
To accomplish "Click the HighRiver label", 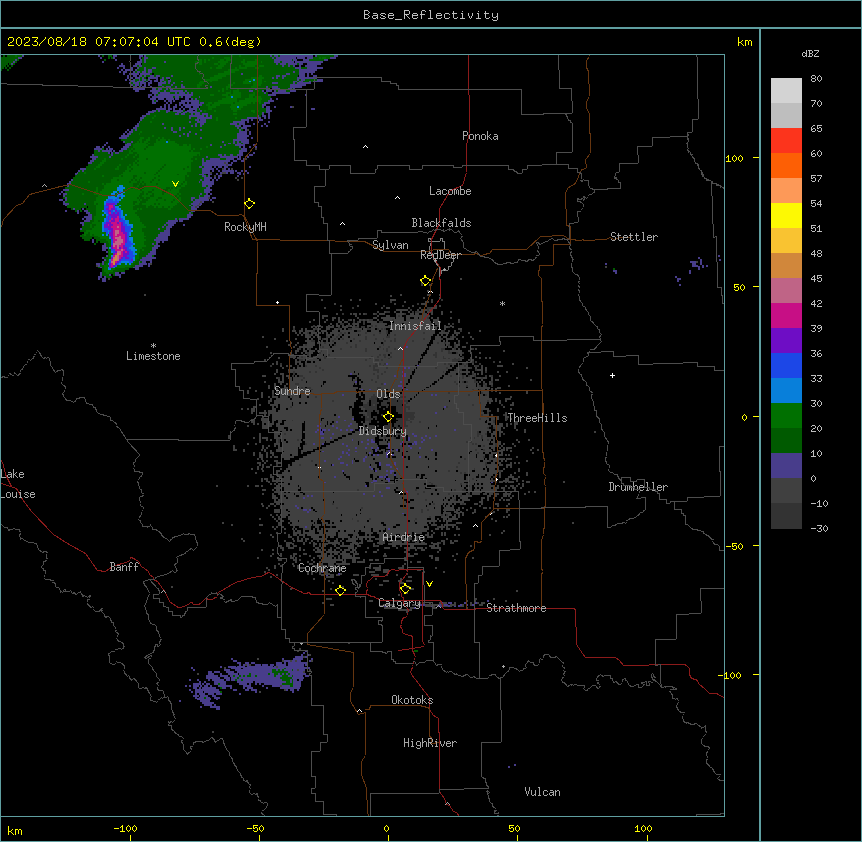I will [430, 743].
